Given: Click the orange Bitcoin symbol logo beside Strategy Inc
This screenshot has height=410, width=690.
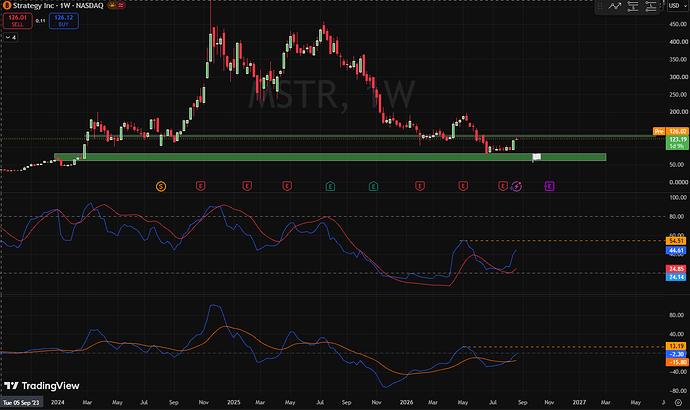Looking at the screenshot, I should (x=7, y=6).
